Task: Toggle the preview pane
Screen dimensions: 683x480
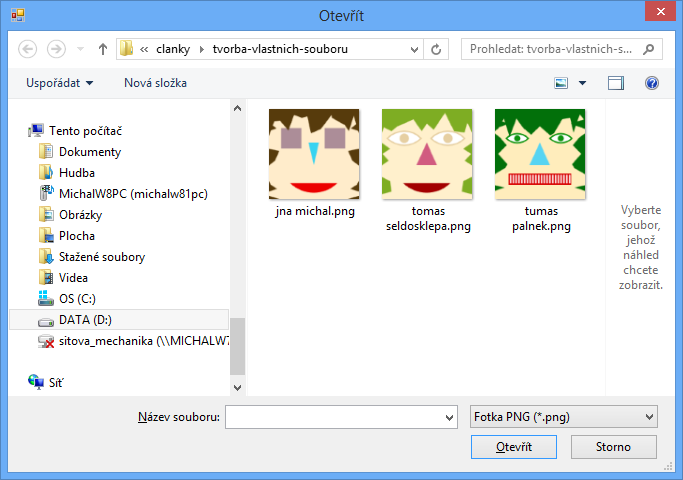Action: (616, 83)
